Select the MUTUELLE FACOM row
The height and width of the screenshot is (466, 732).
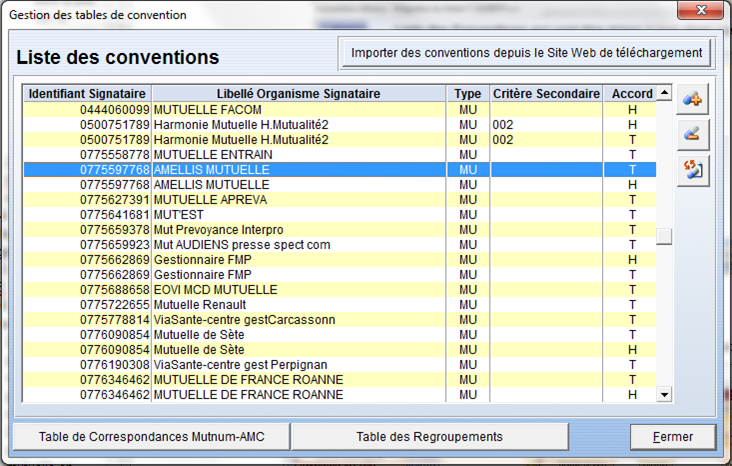coord(340,110)
